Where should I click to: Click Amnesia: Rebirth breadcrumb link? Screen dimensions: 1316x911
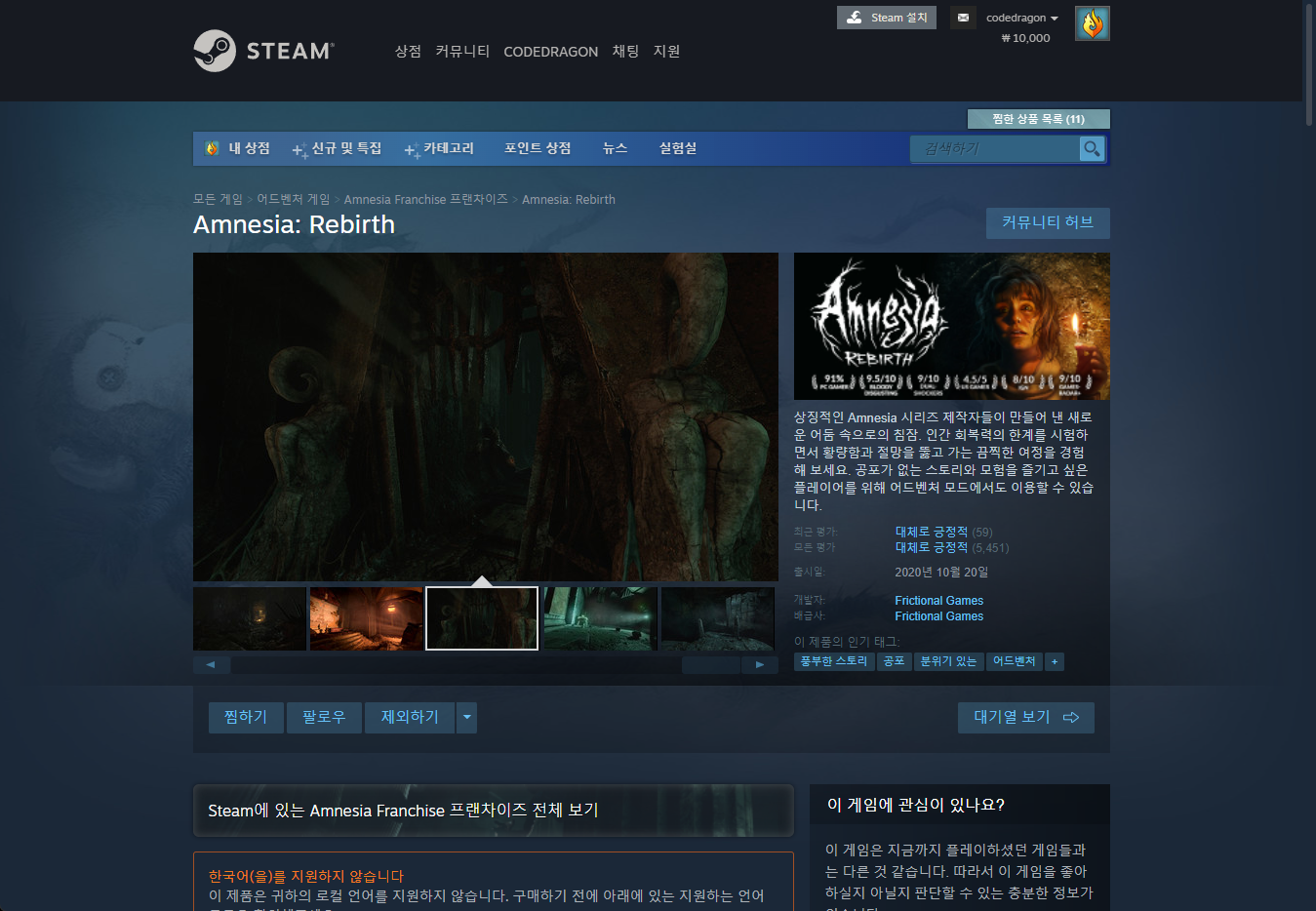569,199
